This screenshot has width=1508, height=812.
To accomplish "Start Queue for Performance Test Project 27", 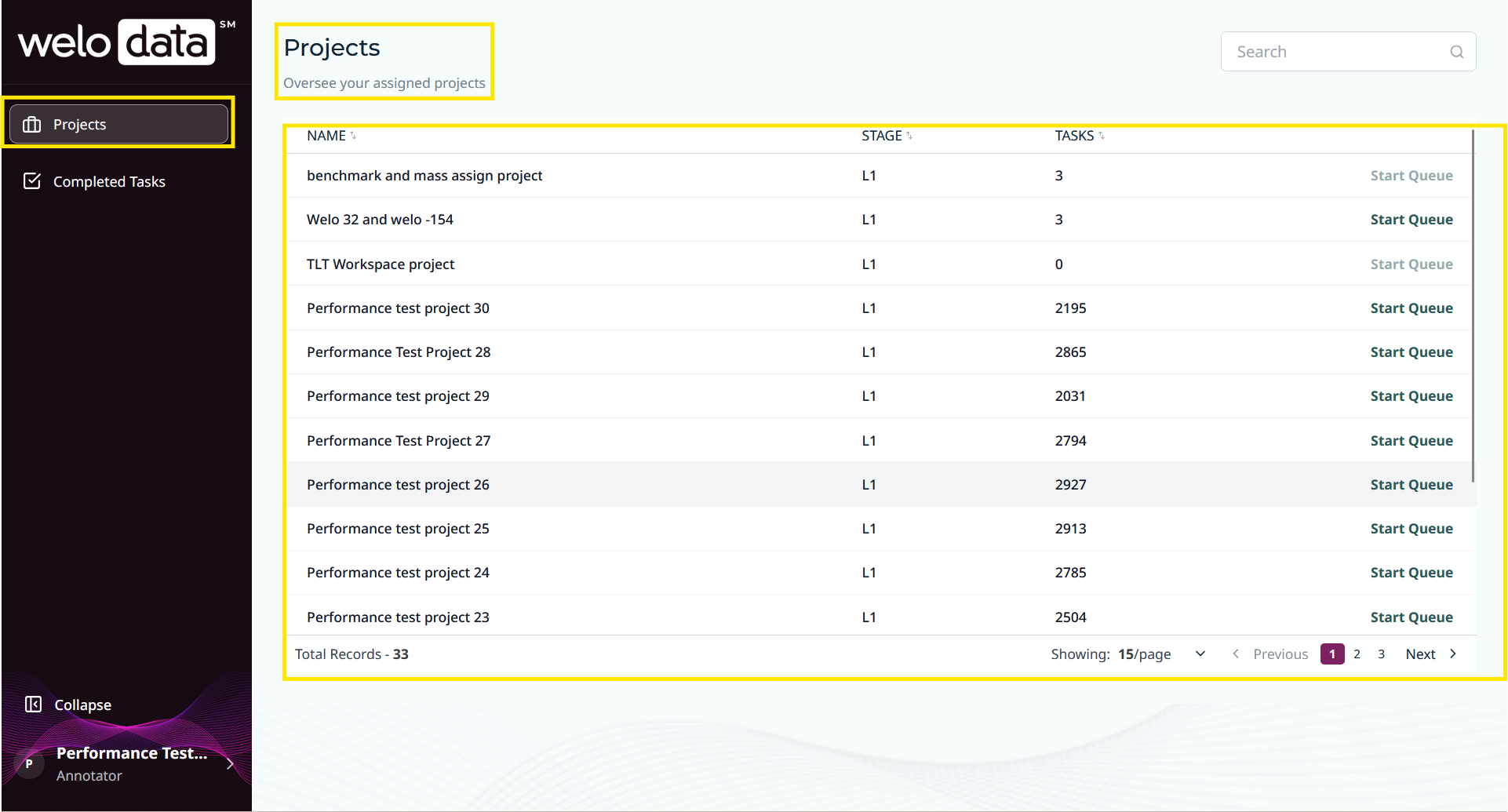I will pos(1411,441).
